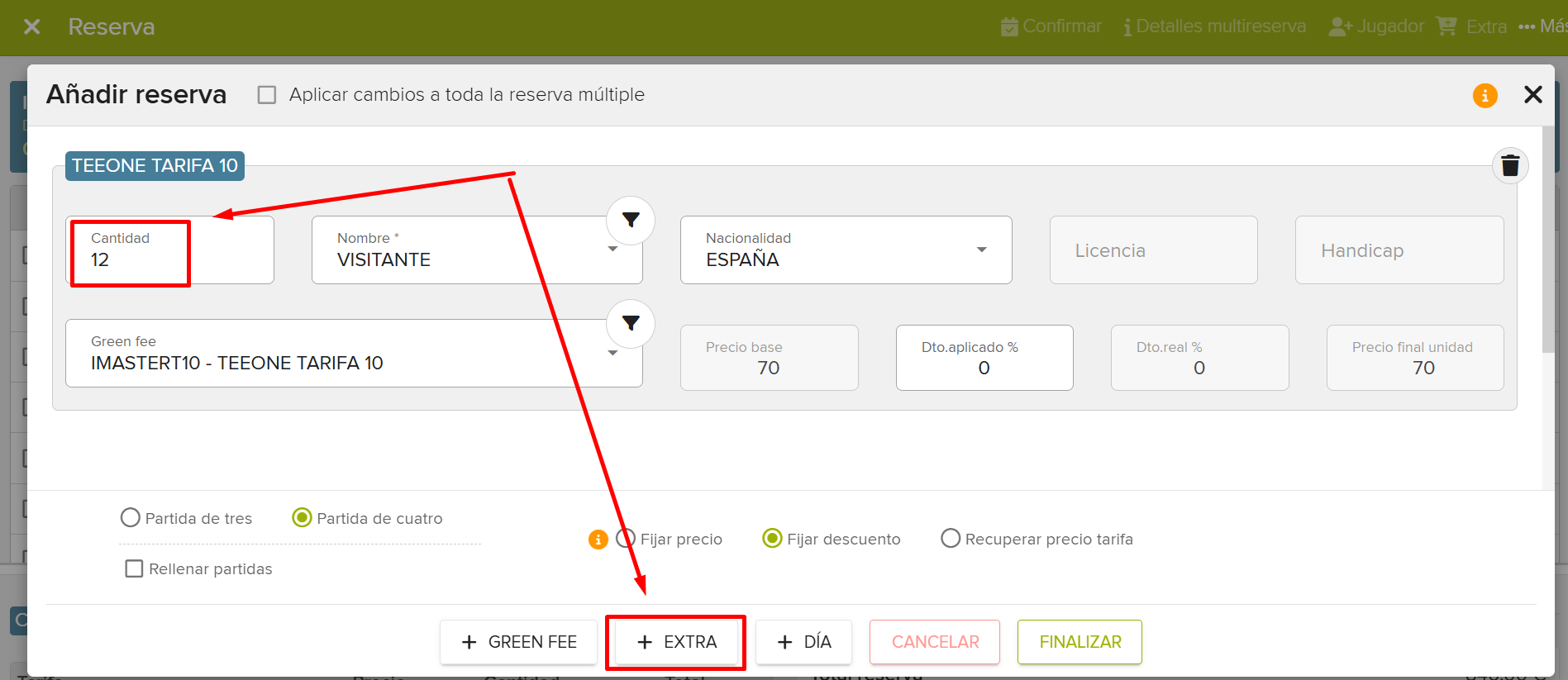
Task: Select the Fijar precio radio button
Action: (x=627, y=539)
